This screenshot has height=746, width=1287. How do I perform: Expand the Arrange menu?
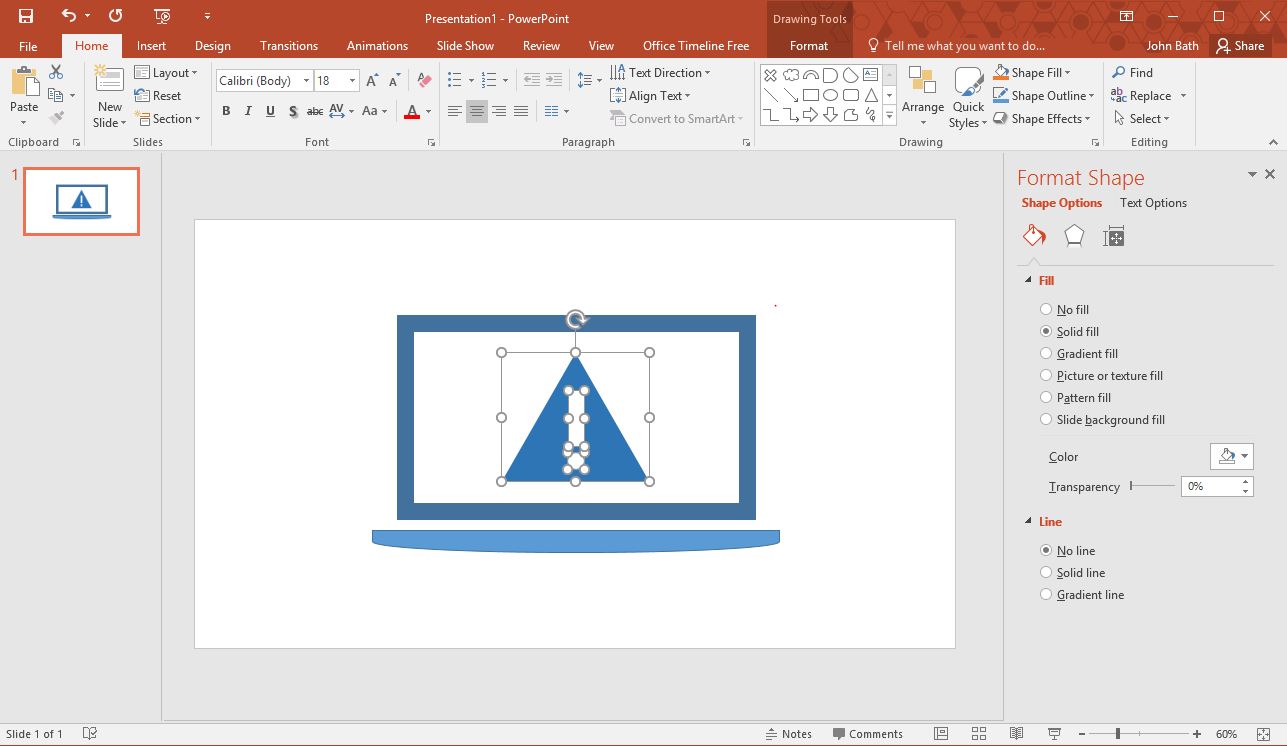pyautogui.click(x=922, y=95)
